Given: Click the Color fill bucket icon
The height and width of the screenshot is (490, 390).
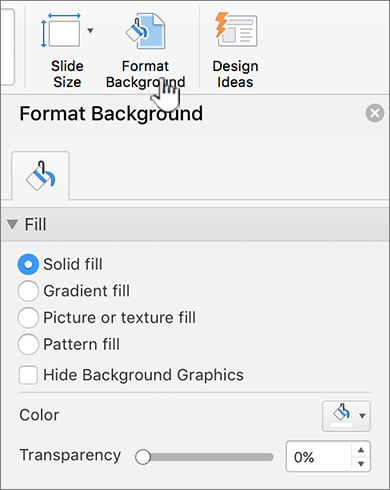Looking at the screenshot, I should (341, 415).
